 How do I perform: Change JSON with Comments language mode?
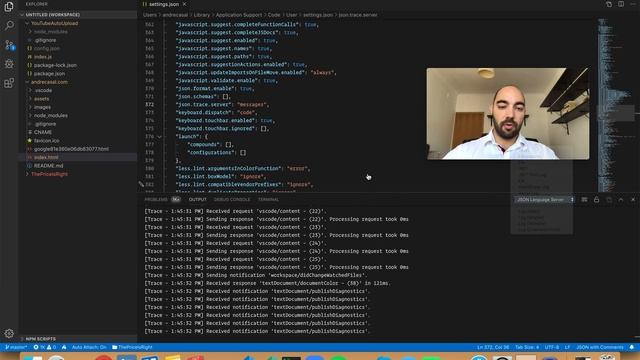tap(600, 347)
